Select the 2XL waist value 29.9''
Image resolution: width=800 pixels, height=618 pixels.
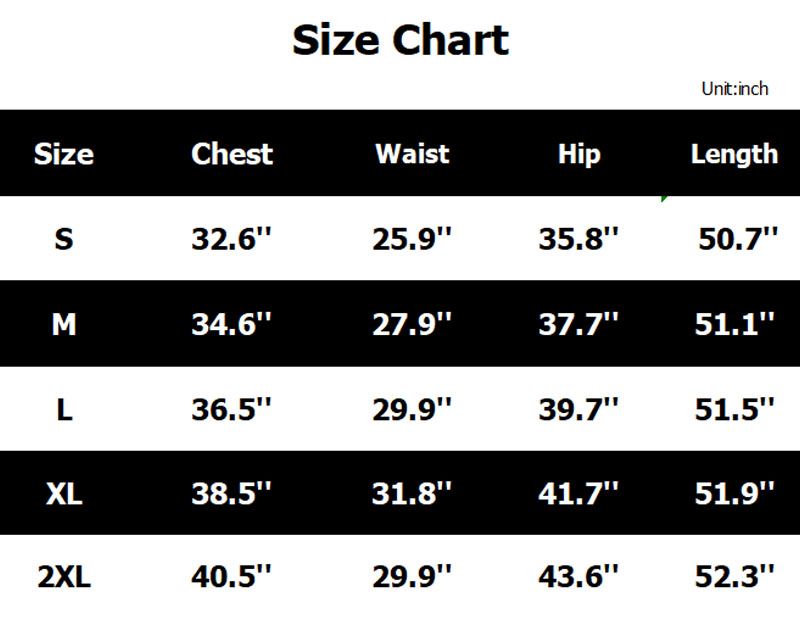click(412, 577)
